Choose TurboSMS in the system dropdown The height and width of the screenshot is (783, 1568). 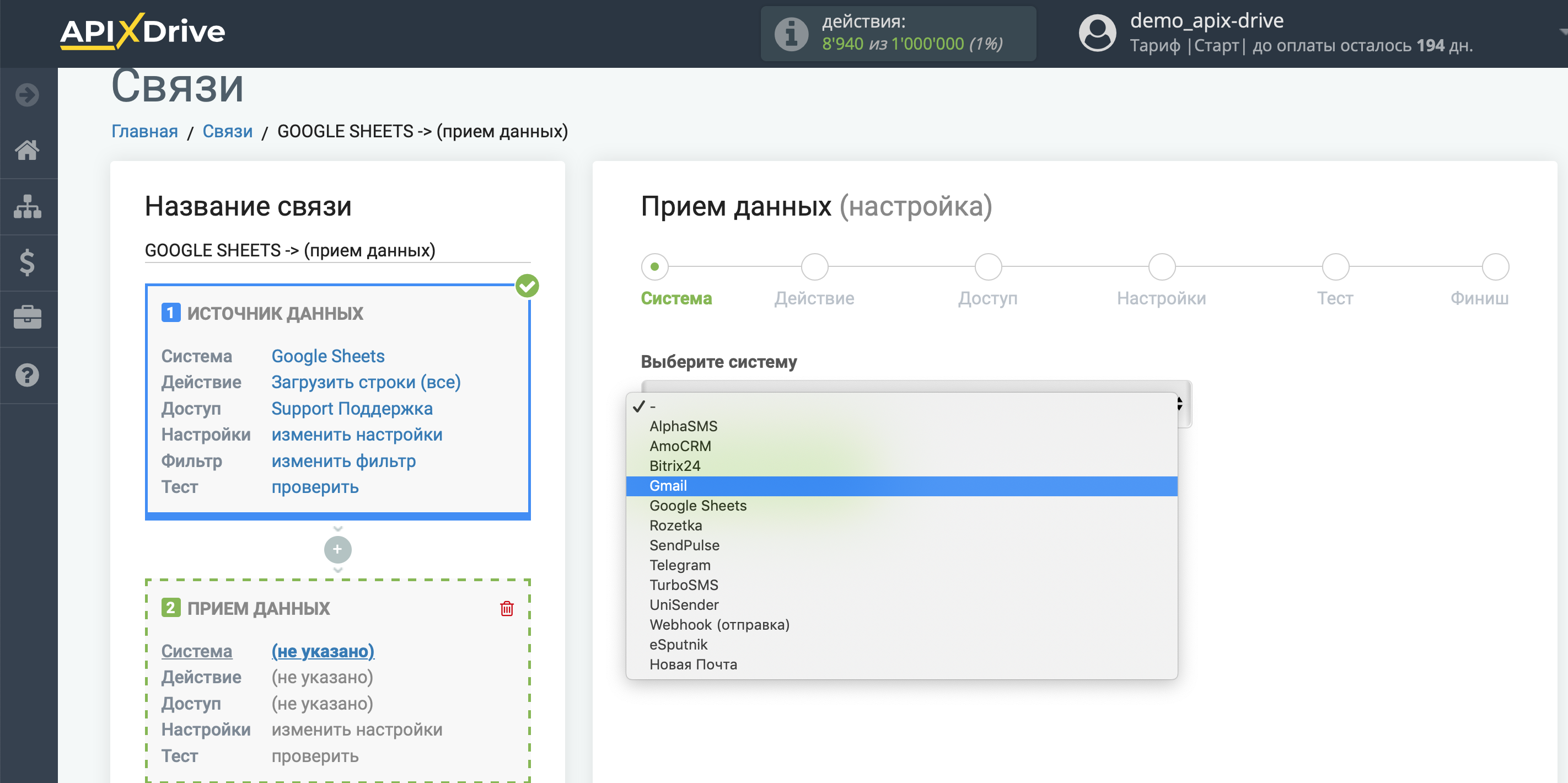click(901, 585)
